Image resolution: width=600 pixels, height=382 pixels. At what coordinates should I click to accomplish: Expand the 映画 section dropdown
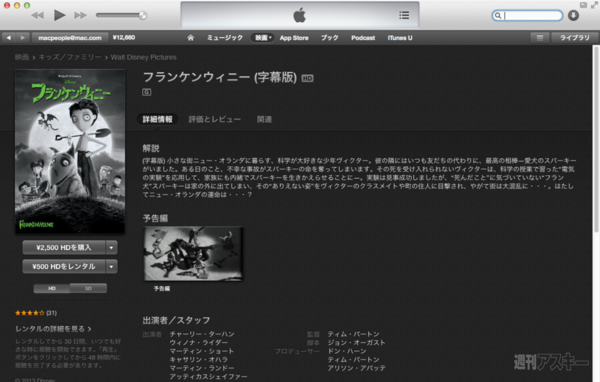[262, 38]
